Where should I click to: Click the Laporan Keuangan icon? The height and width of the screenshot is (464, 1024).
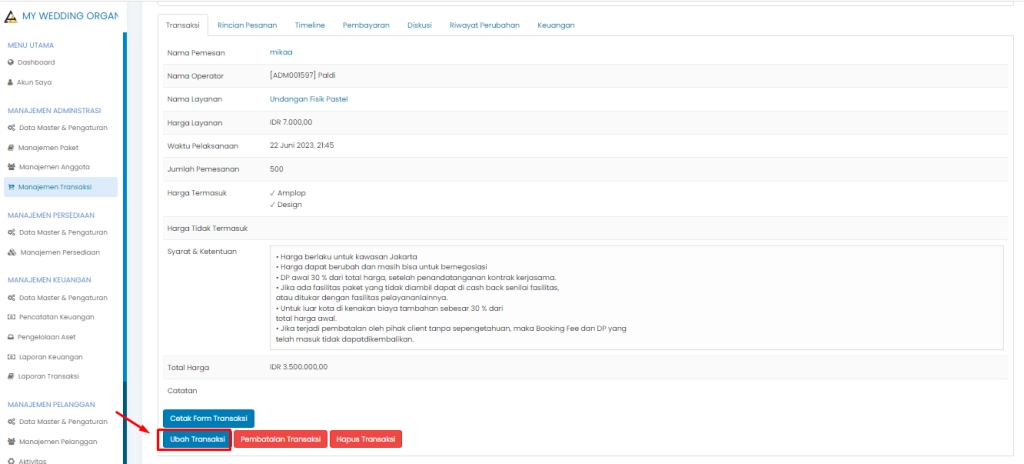coord(11,357)
